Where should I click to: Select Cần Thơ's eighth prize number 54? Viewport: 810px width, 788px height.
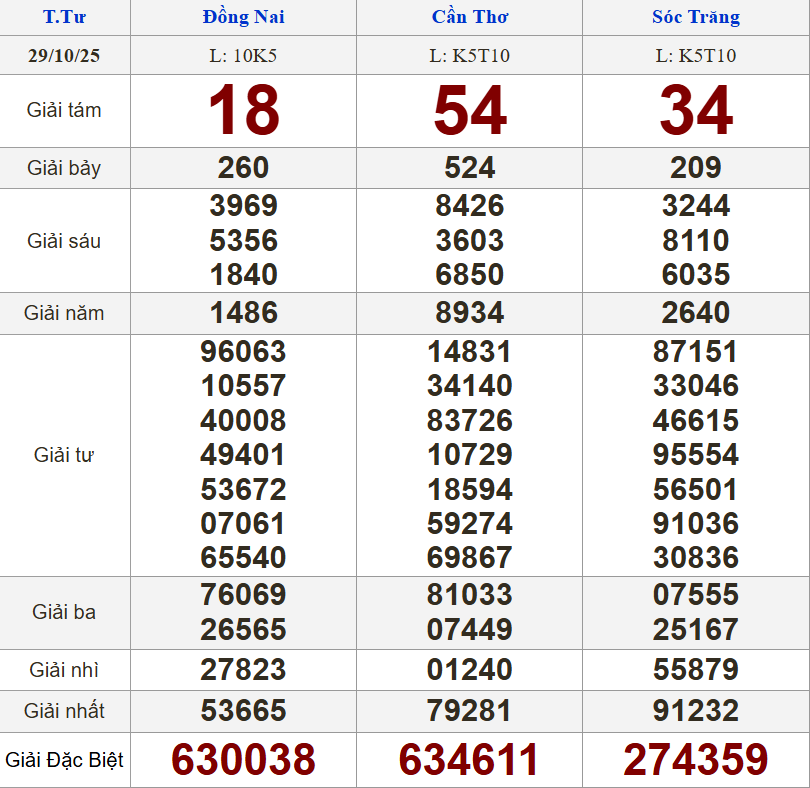tap(469, 111)
